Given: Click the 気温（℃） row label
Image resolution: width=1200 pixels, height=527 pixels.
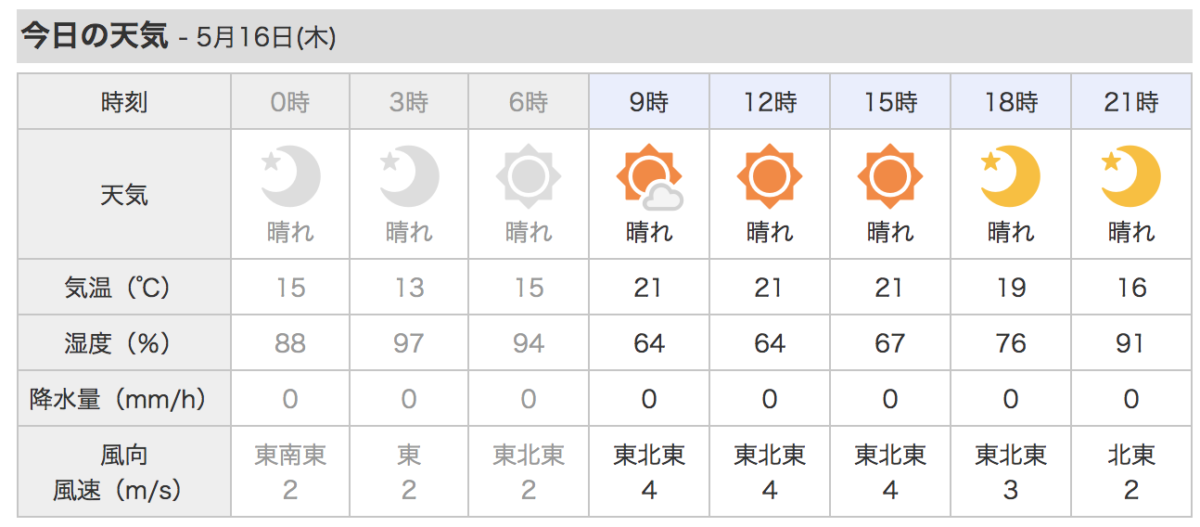Looking at the screenshot, I should 124,288.
